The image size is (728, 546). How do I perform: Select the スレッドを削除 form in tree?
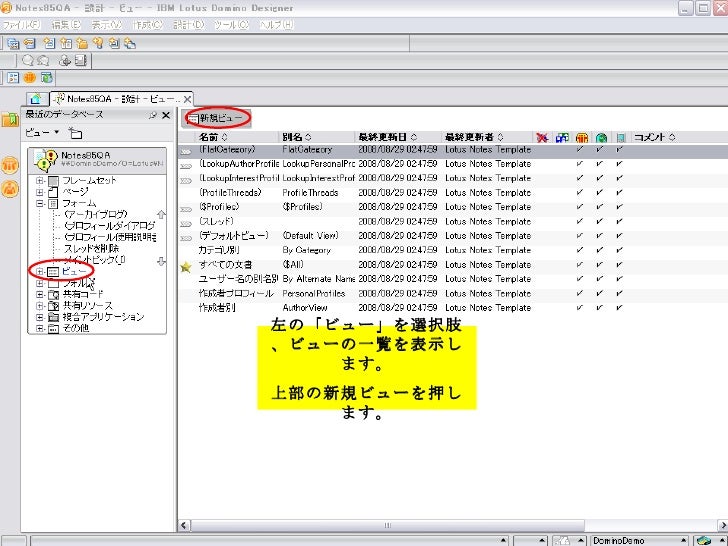click(91, 248)
